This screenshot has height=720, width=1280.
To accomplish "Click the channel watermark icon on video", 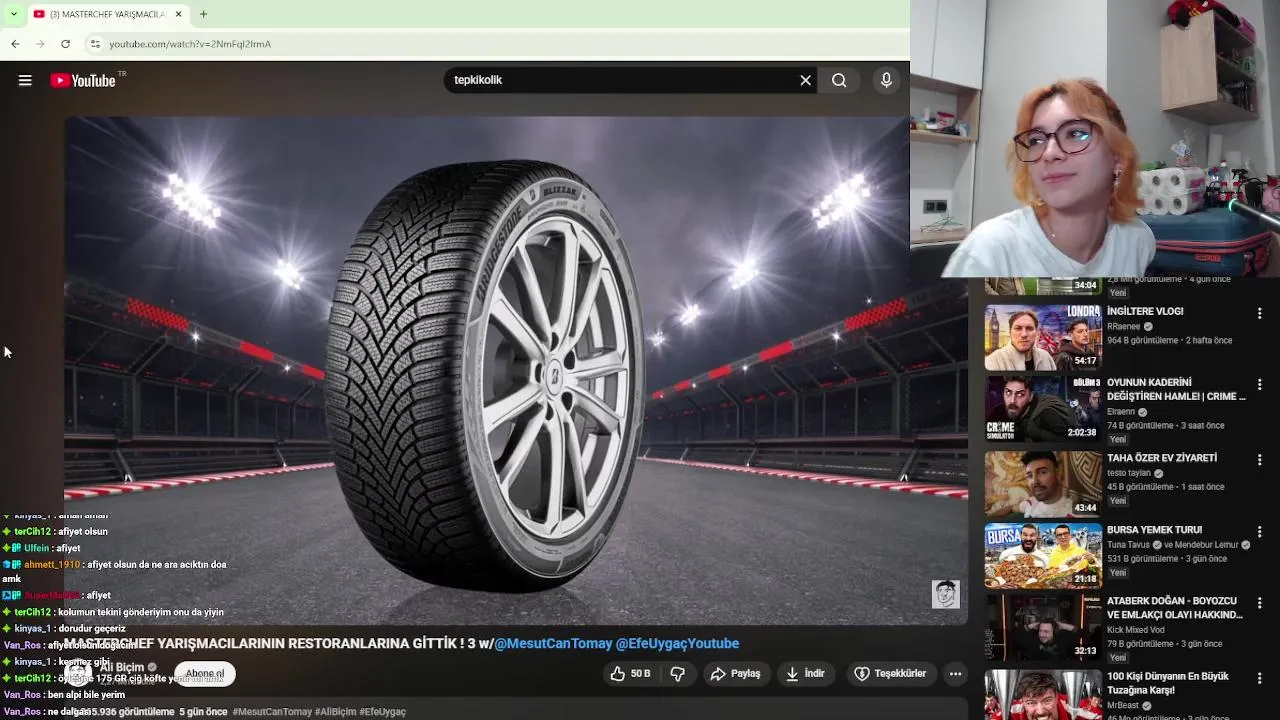I will click(945, 594).
